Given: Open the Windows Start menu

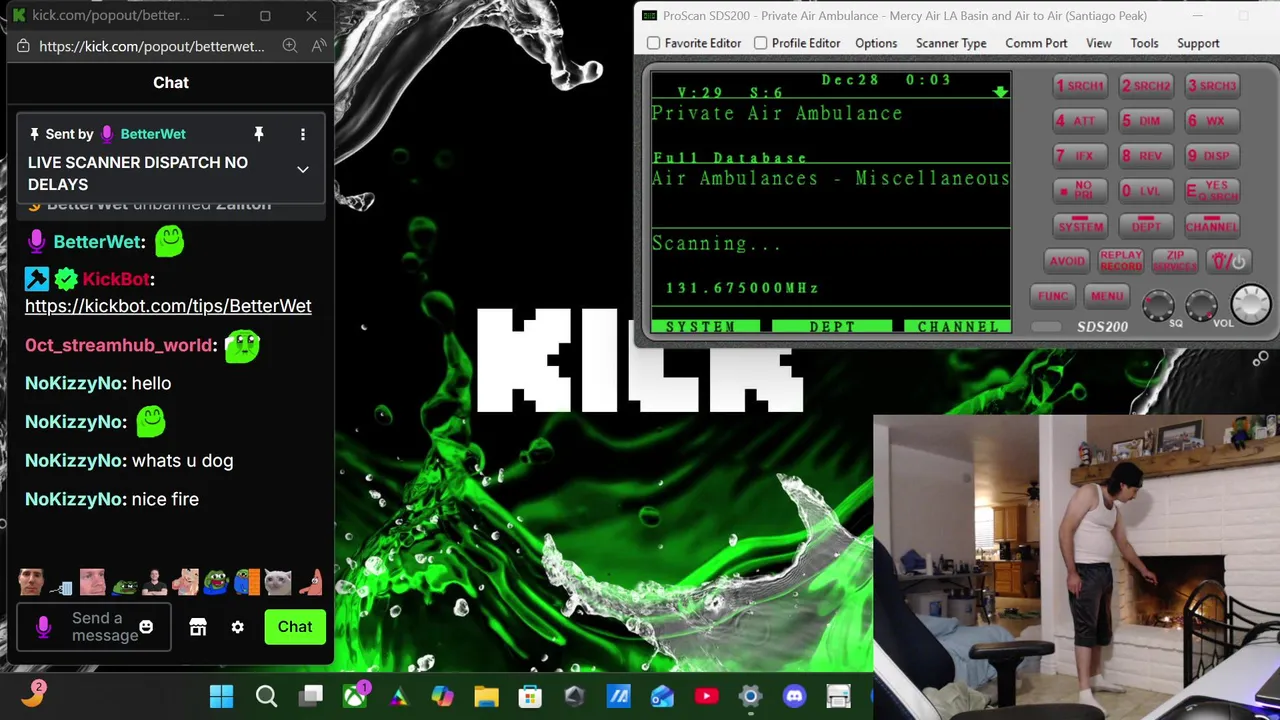Looking at the screenshot, I should pyautogui.click(x=222, y=696).
